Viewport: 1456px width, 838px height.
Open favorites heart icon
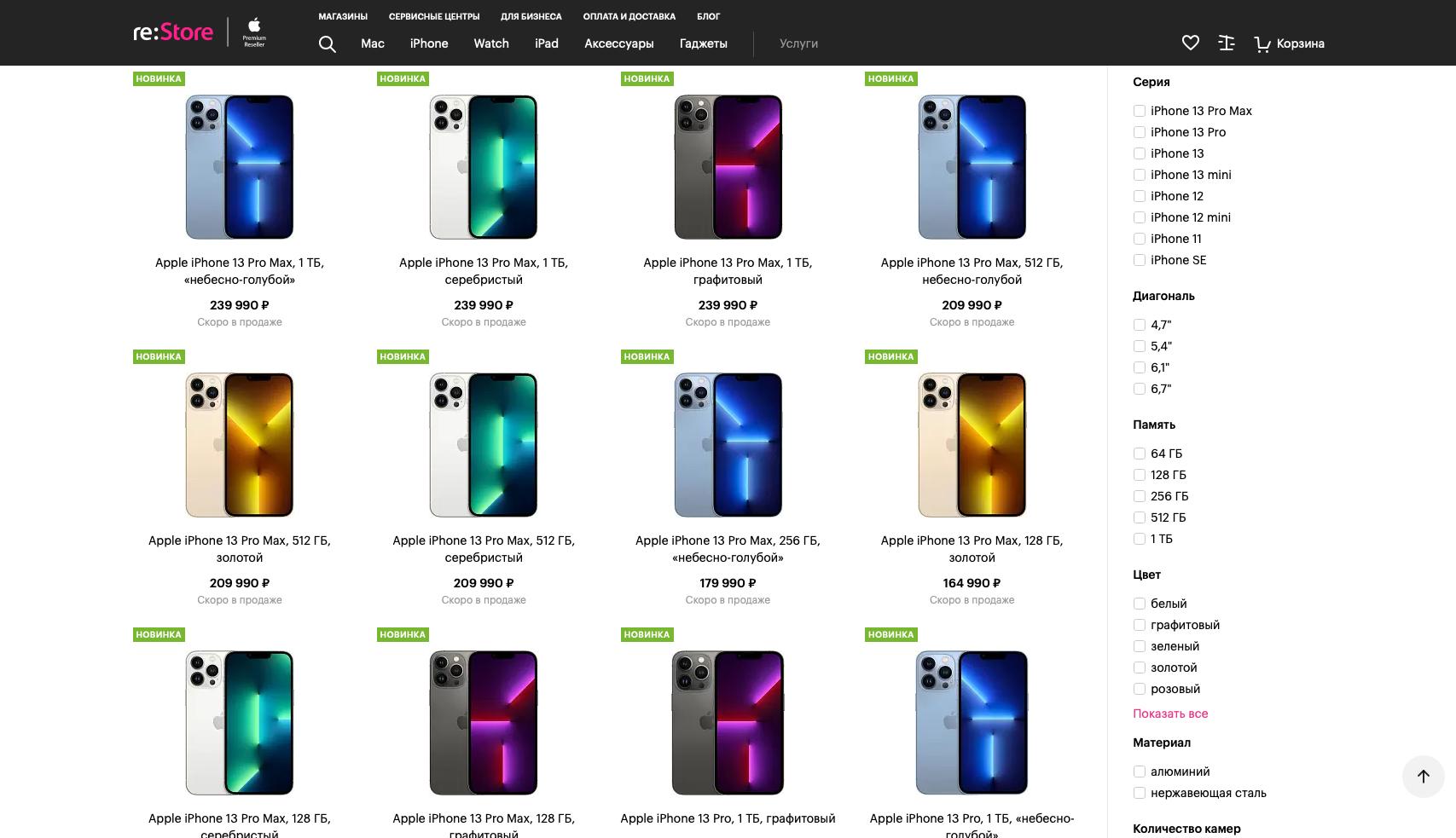1191,43
